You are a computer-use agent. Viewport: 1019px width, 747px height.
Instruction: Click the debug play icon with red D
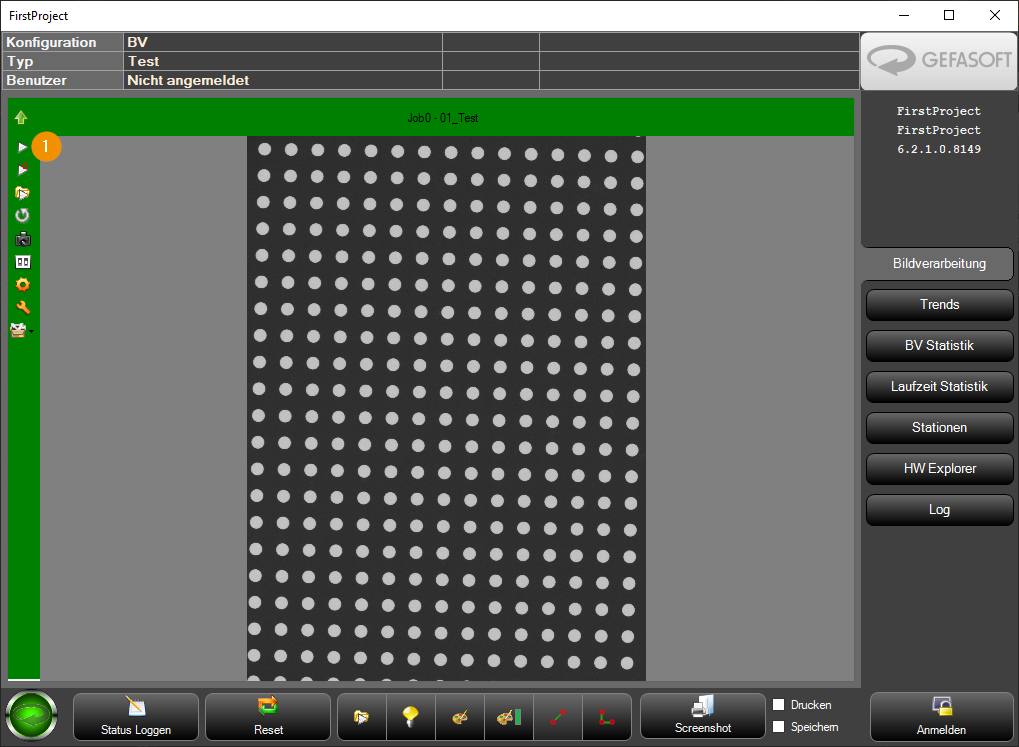pos(22,170)
